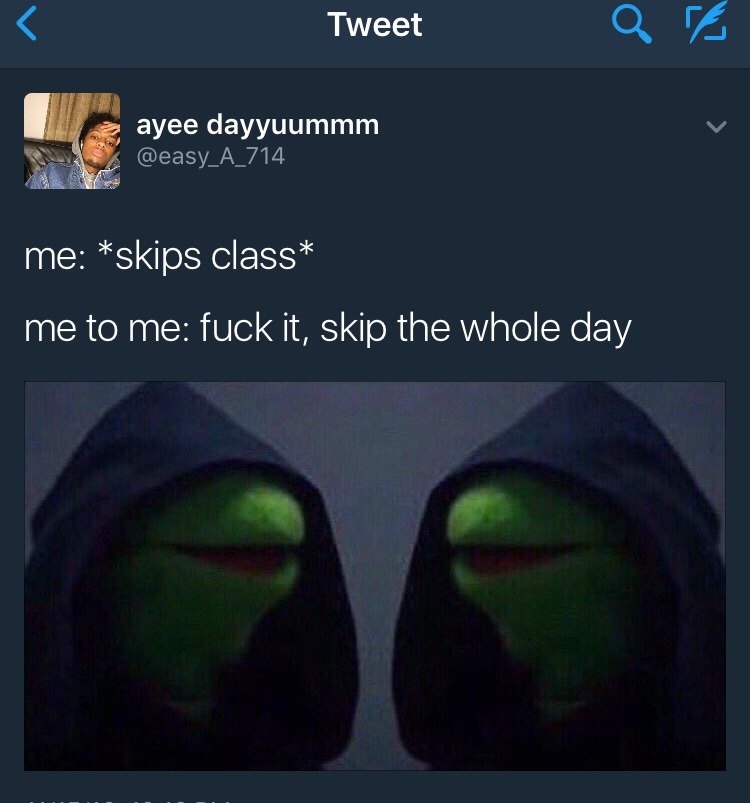Image resolution: width=750 pixels, height=803 pixels.
Task: Go back using the blue arrow
Action: click(27, 24)
